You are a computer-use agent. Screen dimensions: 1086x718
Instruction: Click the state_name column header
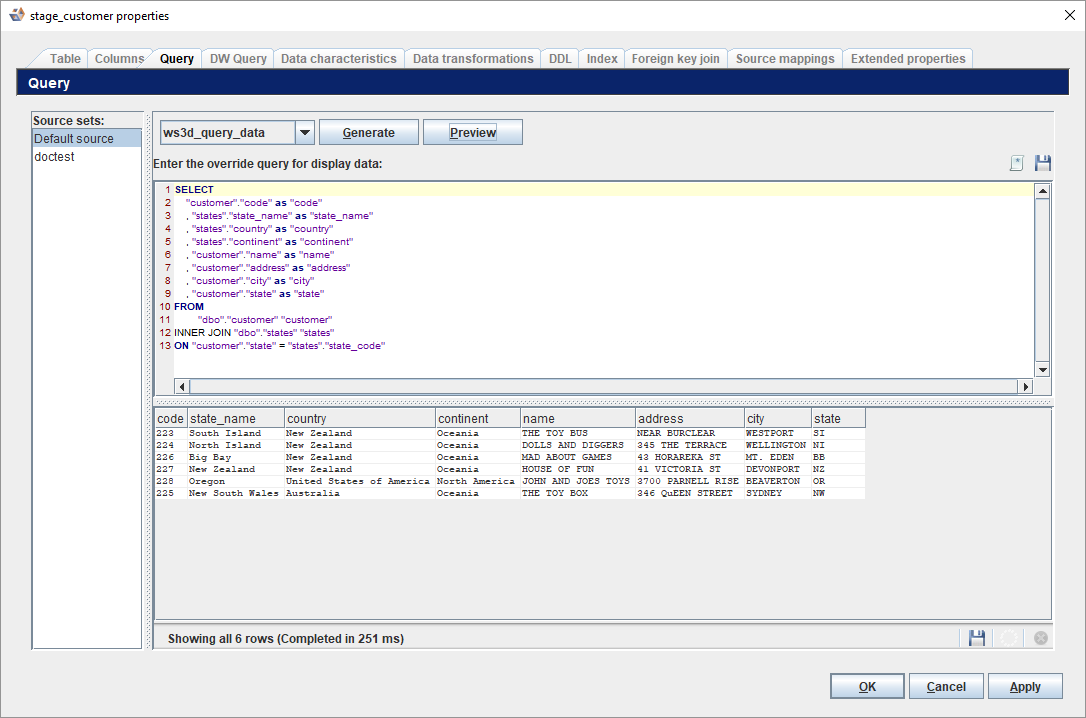(234, 419)
